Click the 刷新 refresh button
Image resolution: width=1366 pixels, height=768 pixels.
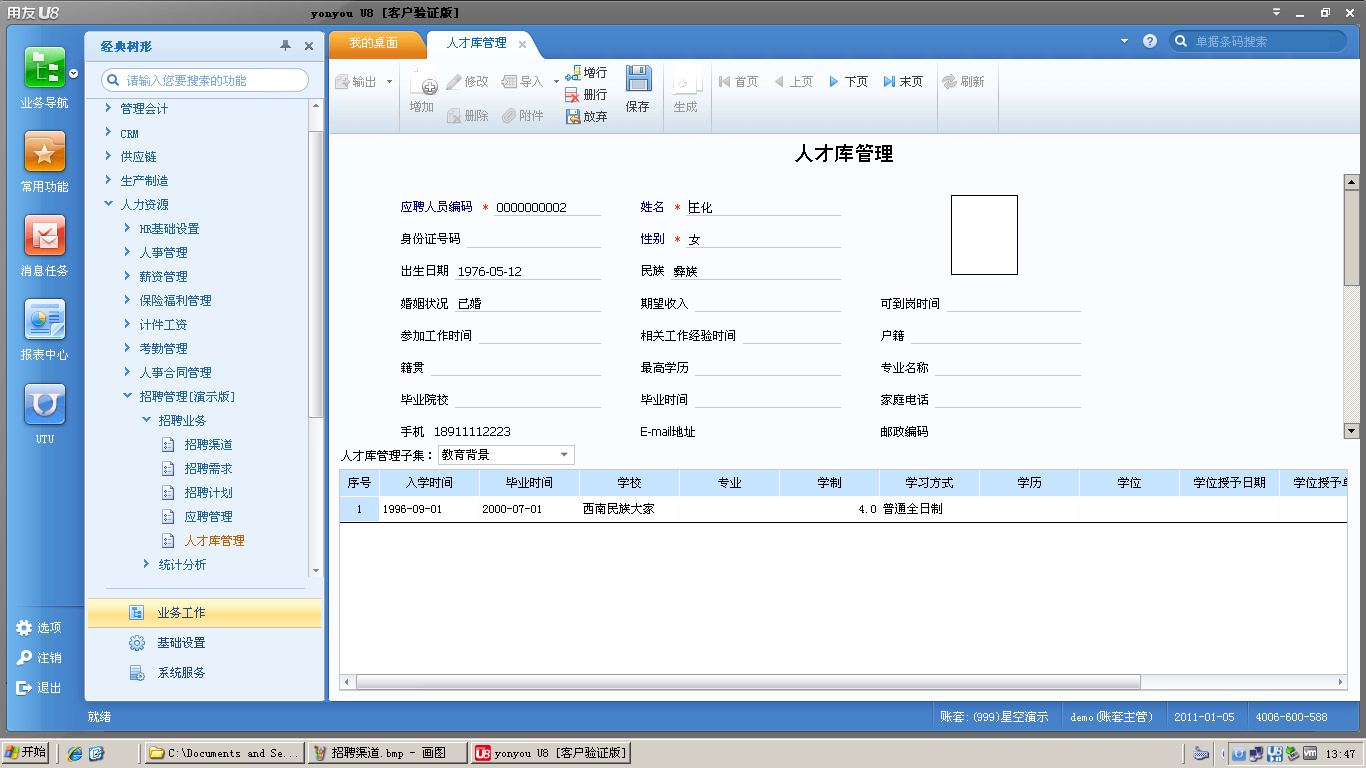(963, 82)
